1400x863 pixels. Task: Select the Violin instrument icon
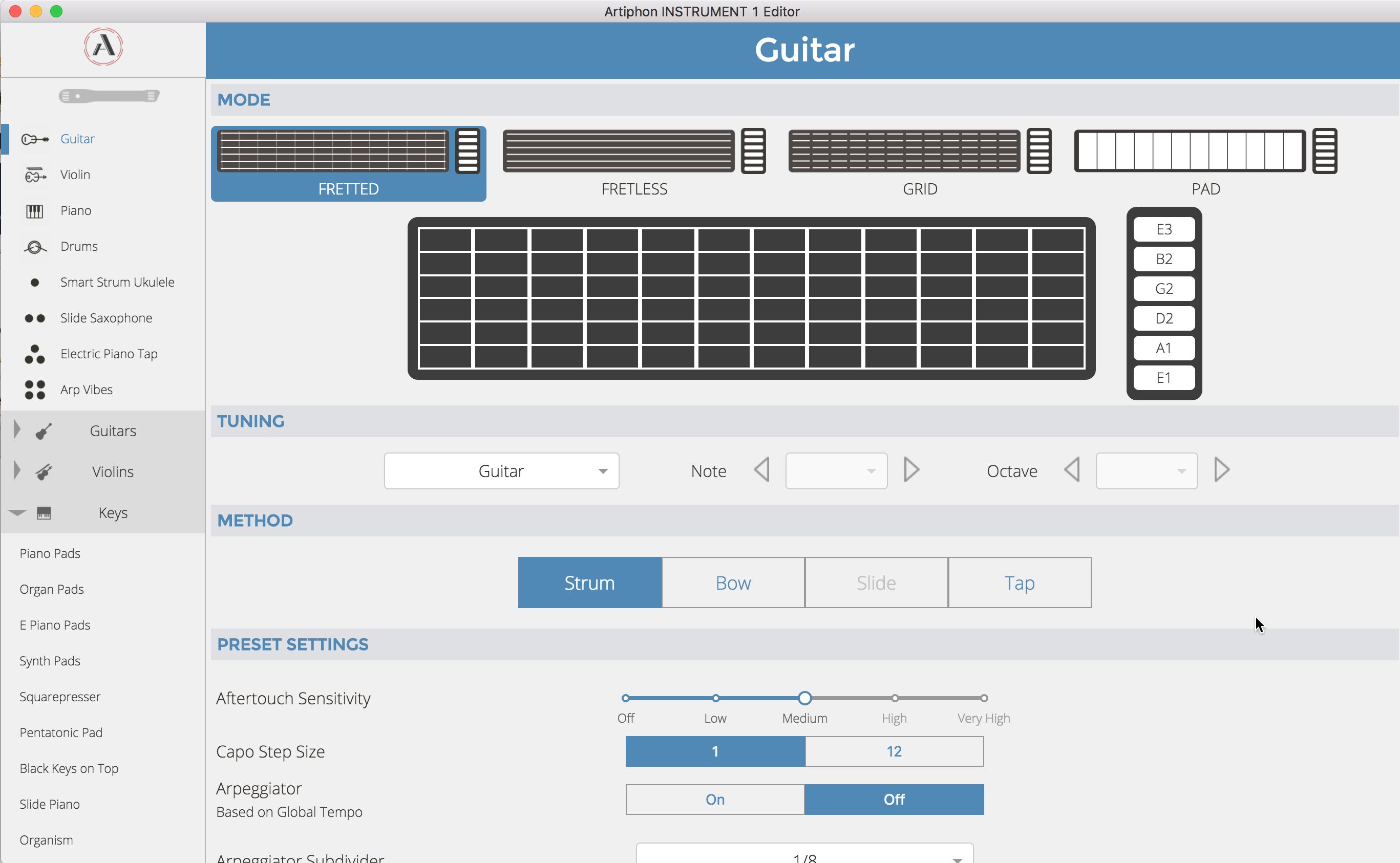(35, 175)
